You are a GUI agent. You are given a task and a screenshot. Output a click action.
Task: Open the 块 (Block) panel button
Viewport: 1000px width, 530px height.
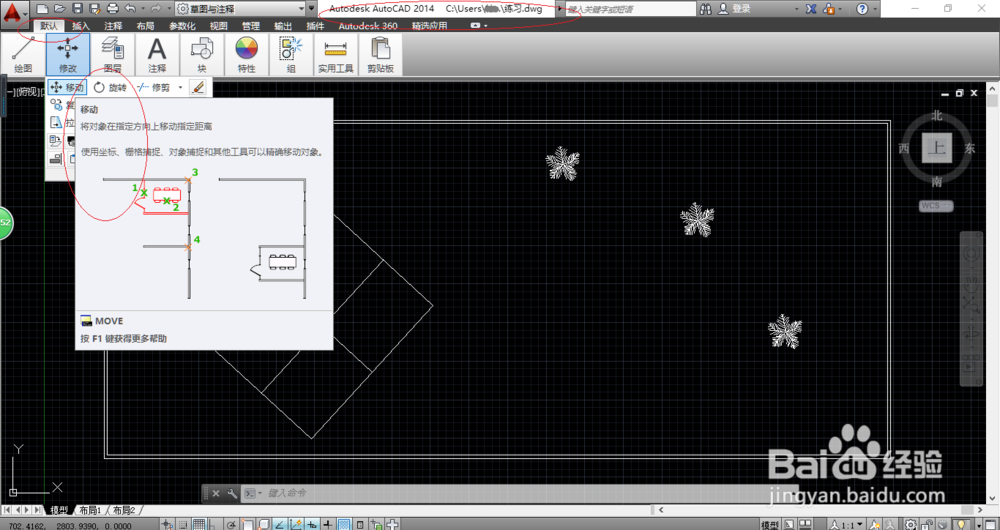pyautogui.click(x=202, y=54)
